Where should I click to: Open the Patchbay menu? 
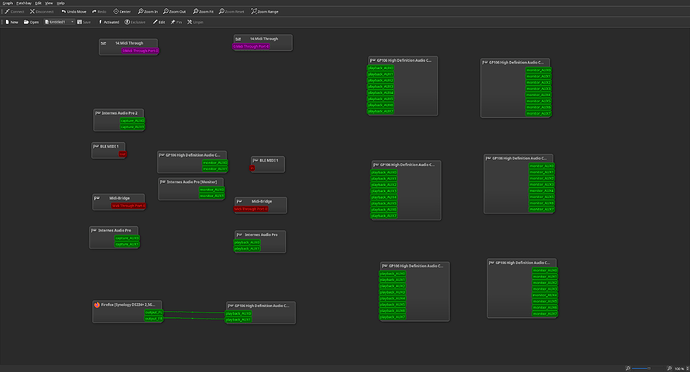pyautogui.click(x=24, y=3)
